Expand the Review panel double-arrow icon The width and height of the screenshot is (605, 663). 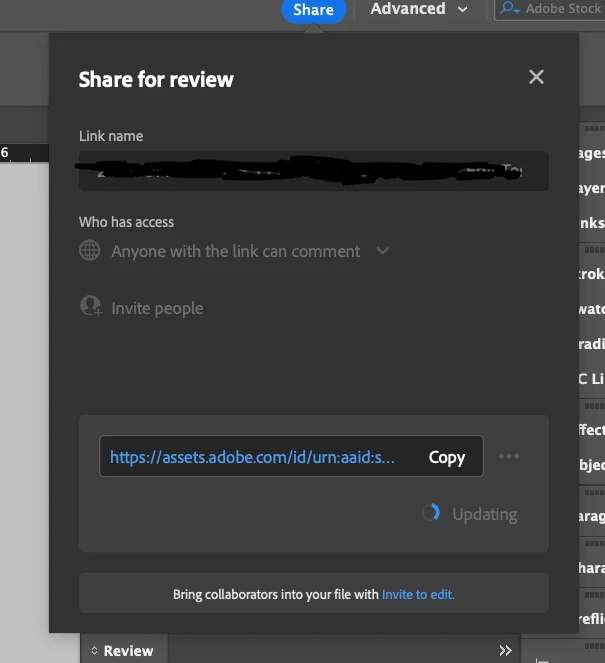(x=505, y=650)
